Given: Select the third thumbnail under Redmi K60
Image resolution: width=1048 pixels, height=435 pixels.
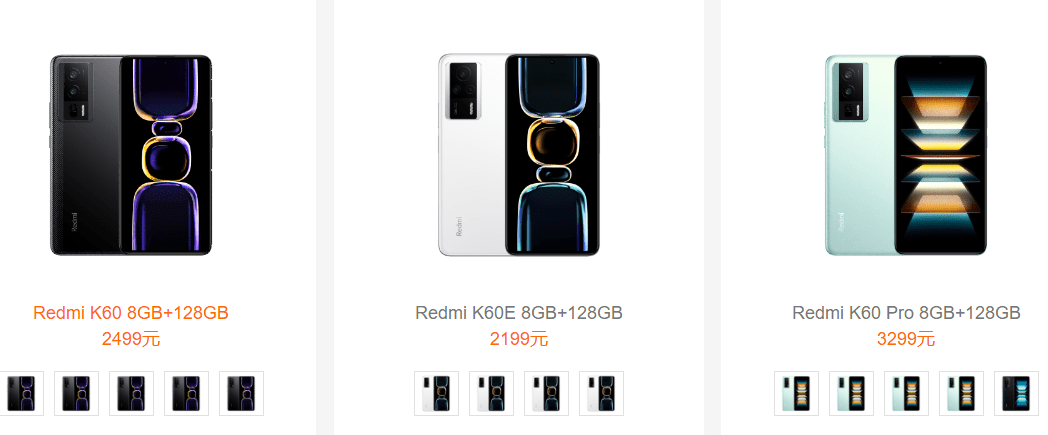Looking at the screenshot, I should [x=131, y=393].
